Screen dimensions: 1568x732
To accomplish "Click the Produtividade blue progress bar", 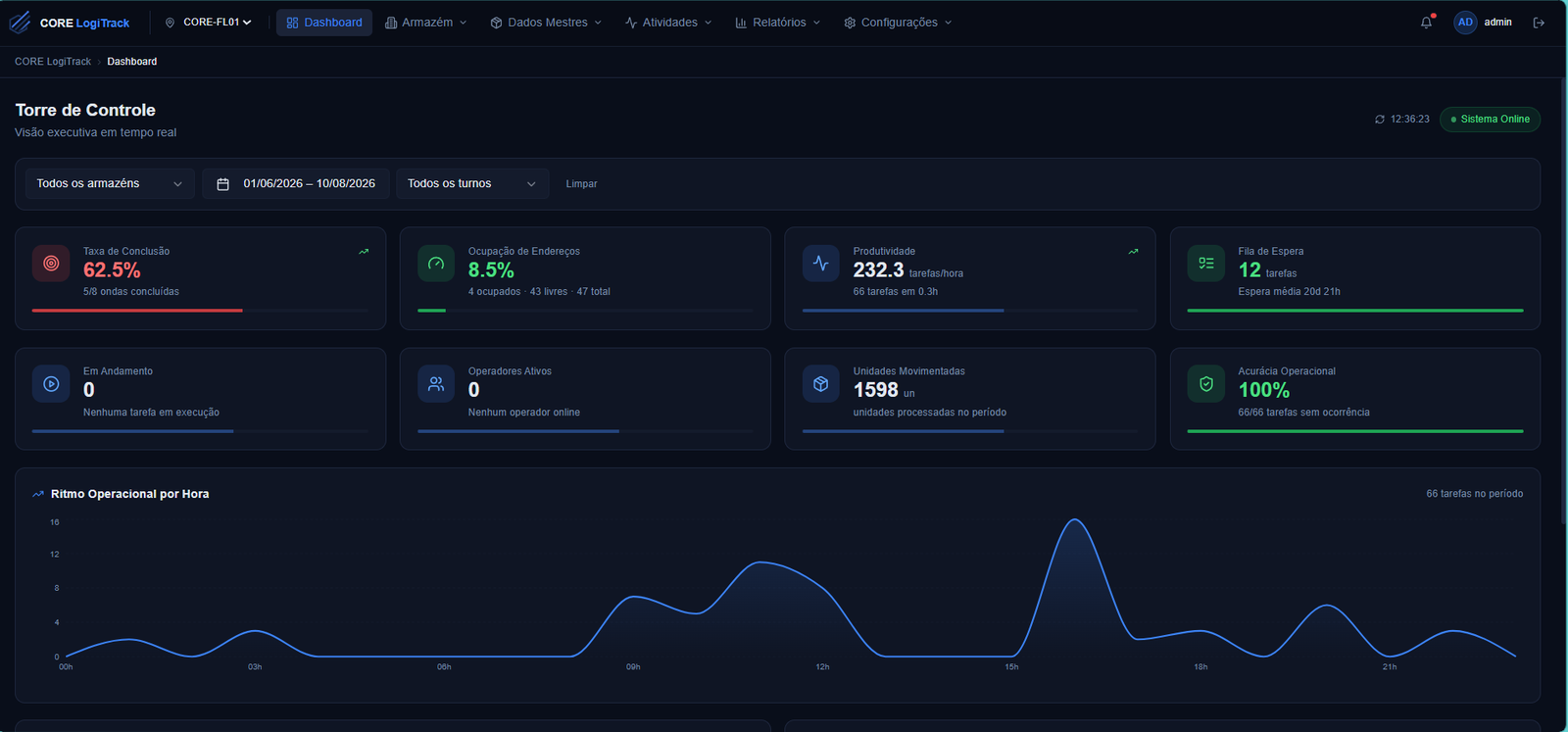I will click(903, 311).
